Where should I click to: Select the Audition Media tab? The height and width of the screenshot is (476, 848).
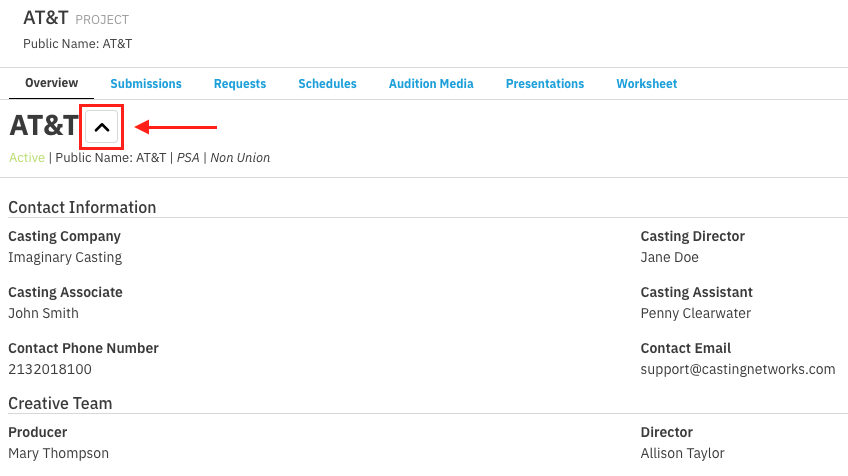(x=431, y=84)
